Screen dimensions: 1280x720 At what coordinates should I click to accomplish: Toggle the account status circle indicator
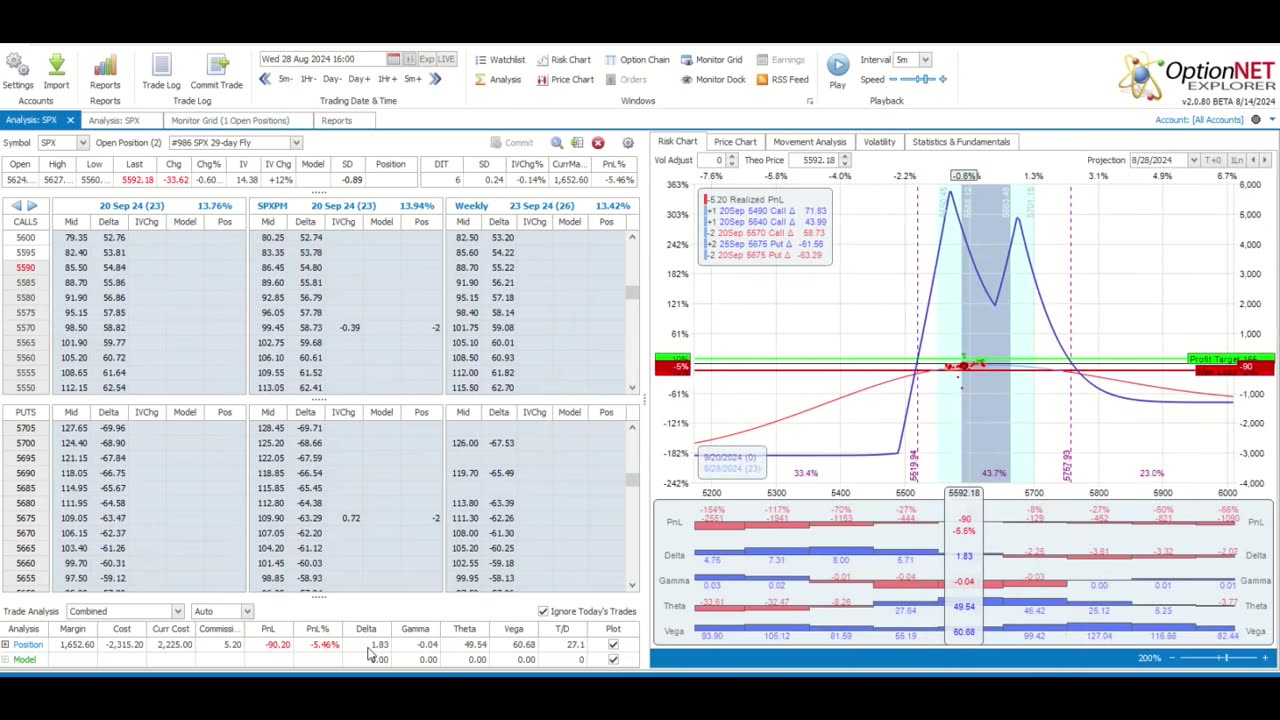(1256, 120)
